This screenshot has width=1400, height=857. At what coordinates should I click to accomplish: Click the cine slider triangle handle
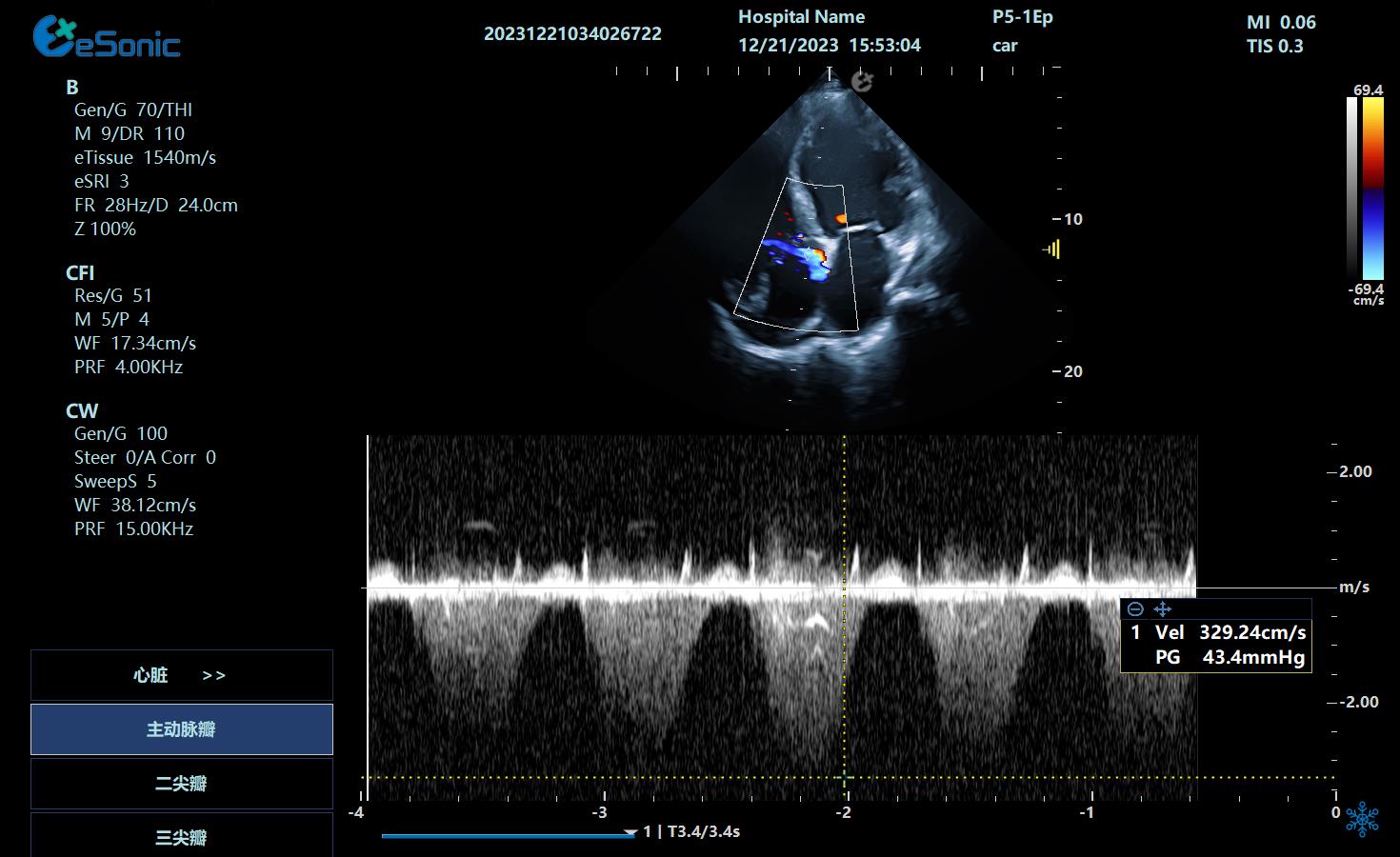tap(630, 833)
